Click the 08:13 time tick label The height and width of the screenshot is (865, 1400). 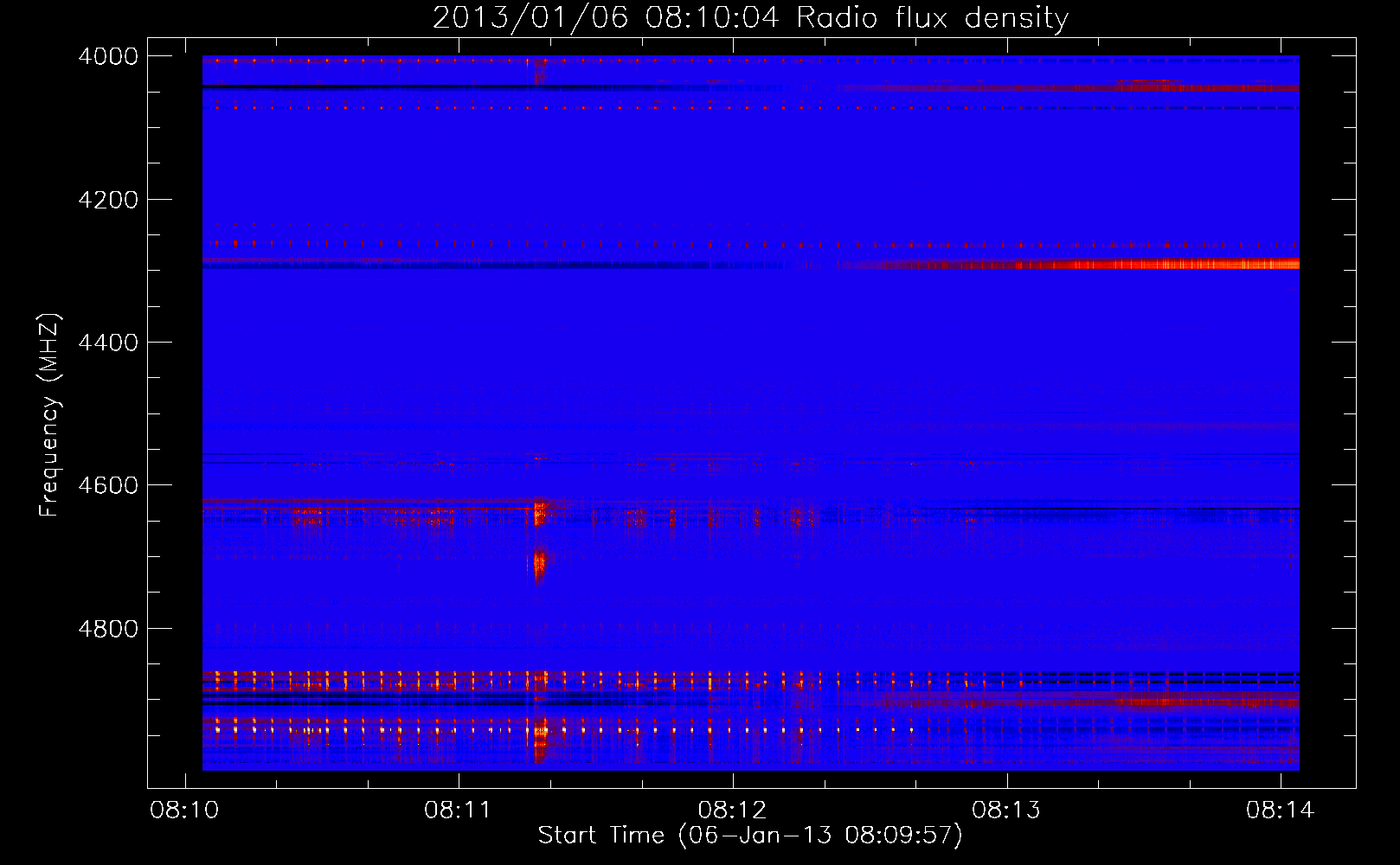pyautogui.click(x=1006, y=810)
